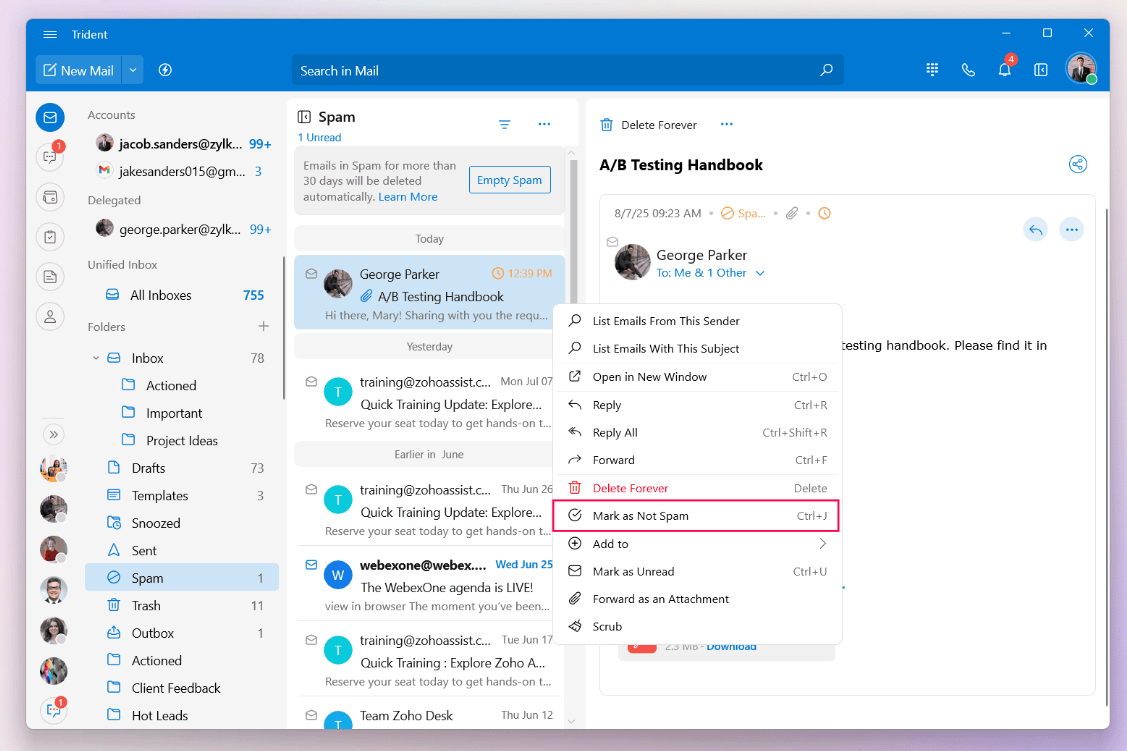Screen dimensions: 1127x751
Task: Toggle the side panel layout icon
Action: tap(1041, 70)
